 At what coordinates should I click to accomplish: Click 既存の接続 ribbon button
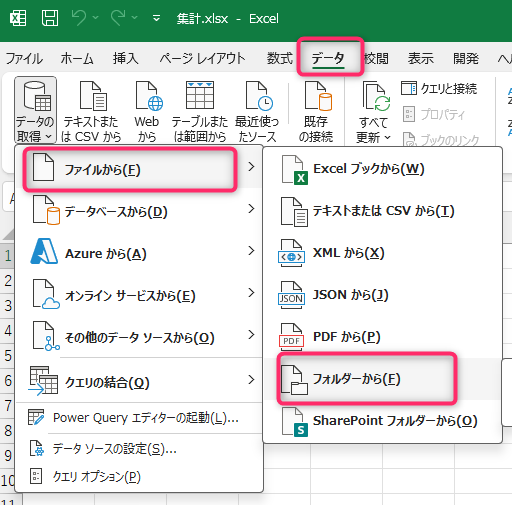pos(316,111)
